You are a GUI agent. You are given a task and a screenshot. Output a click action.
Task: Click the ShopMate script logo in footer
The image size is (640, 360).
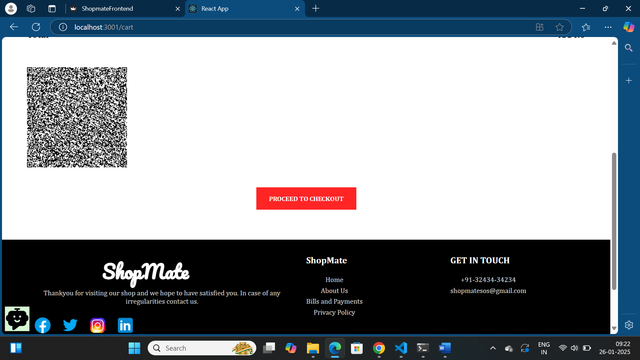(x=146, y=273)
